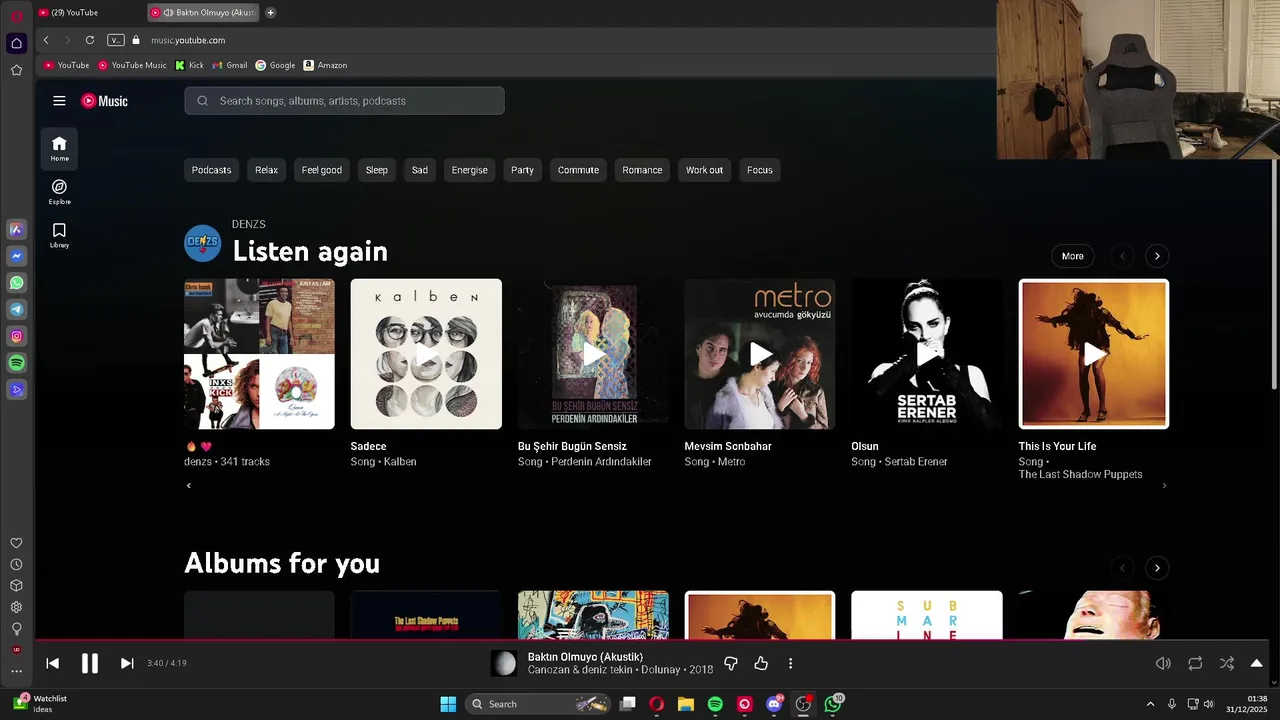Select the Relax mood chip
Viewport: 1280px width, 720px height.
266,170
